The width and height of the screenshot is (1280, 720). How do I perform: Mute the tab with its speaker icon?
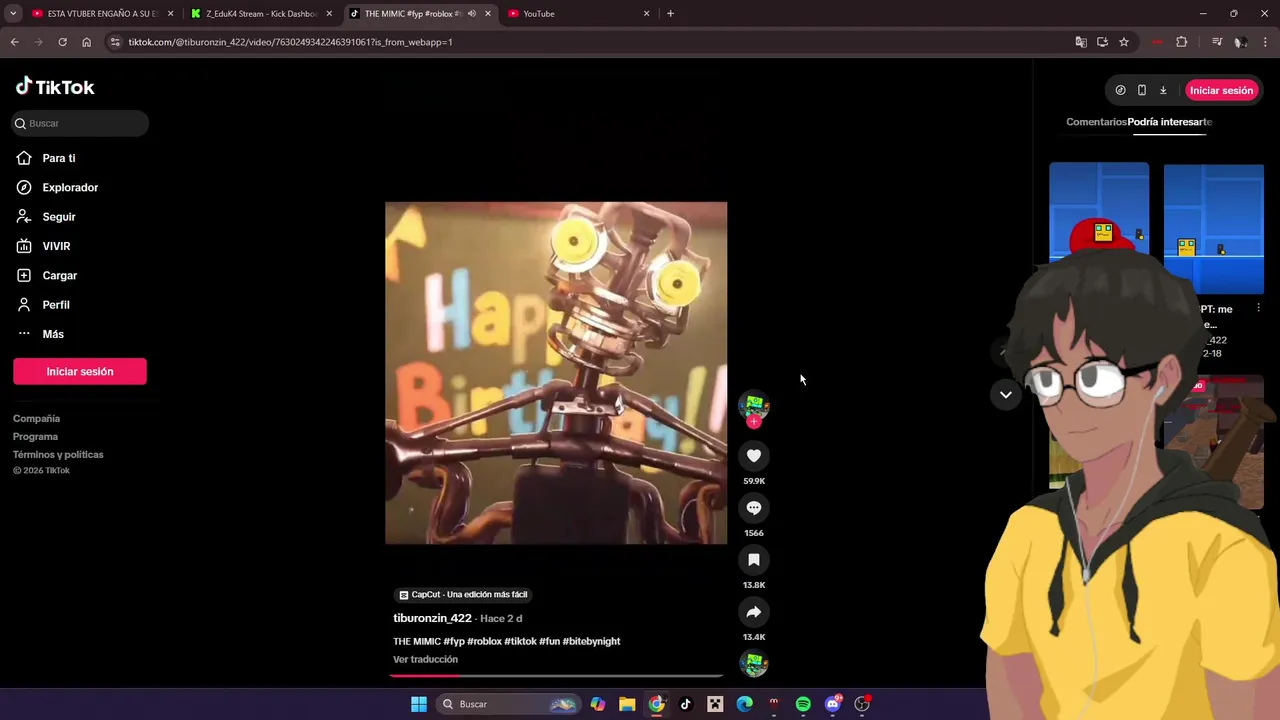pos(472,14)
